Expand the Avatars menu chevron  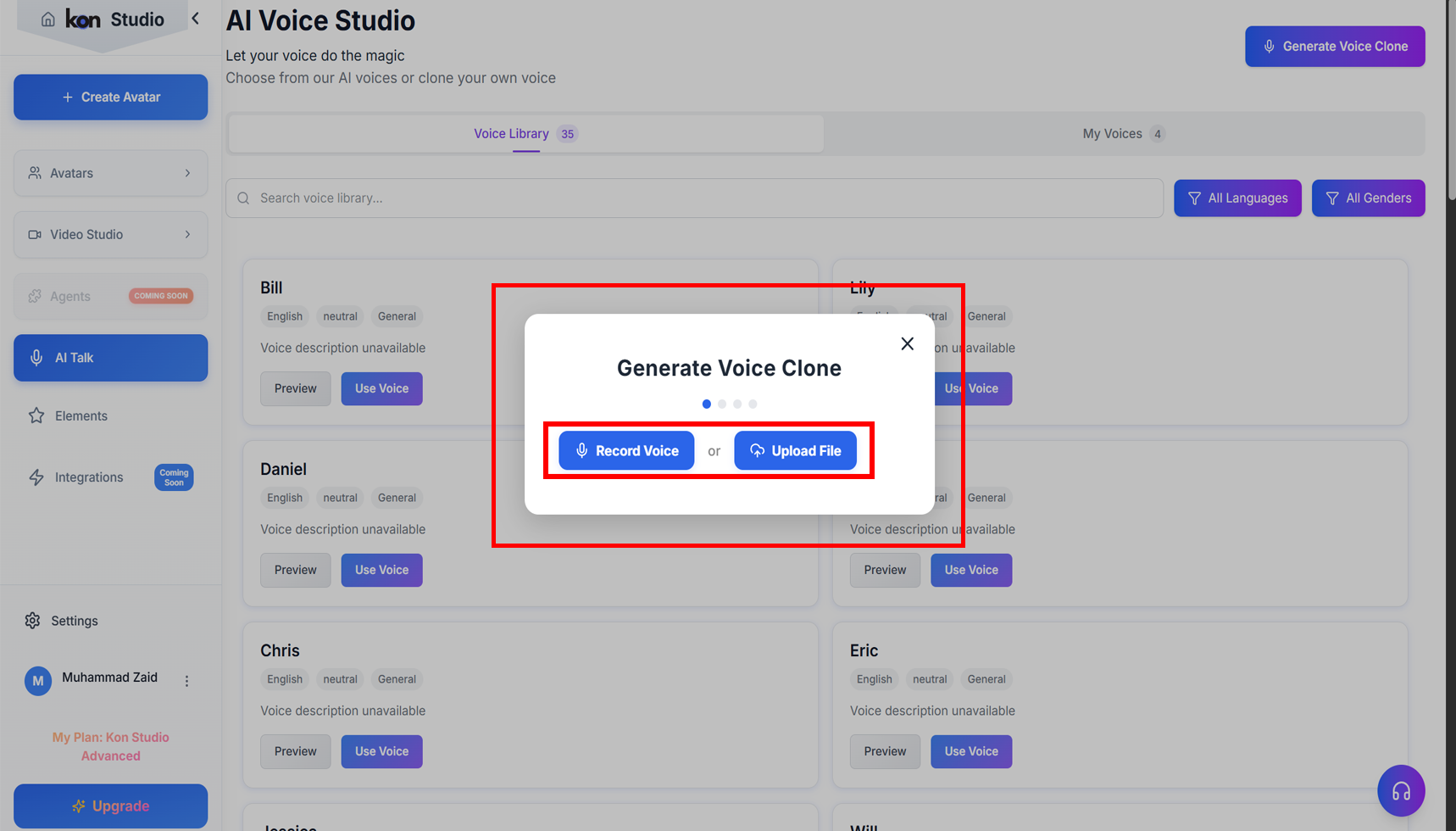tap(187, 173)
